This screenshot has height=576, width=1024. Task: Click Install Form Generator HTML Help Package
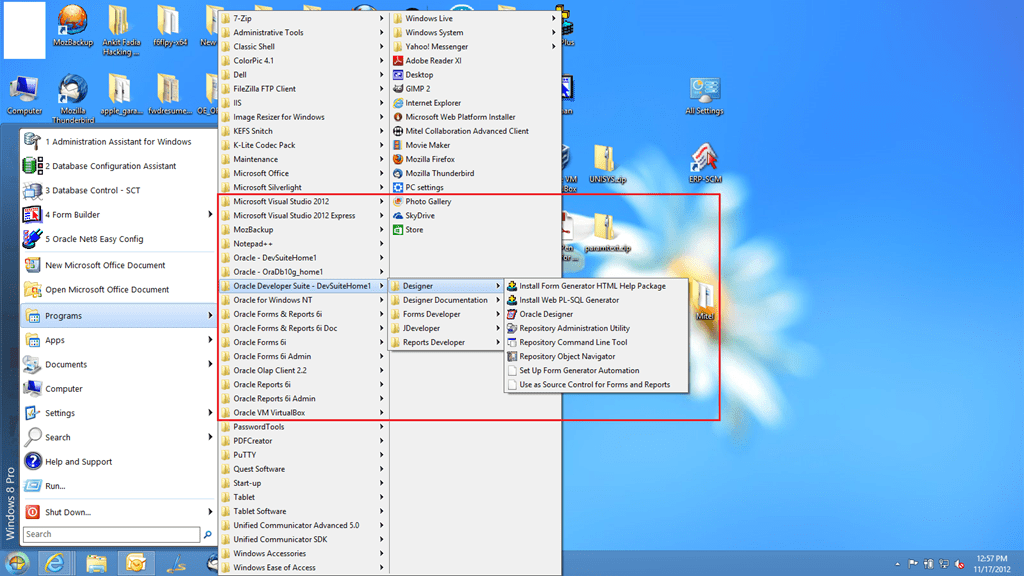tap(596, 286)
